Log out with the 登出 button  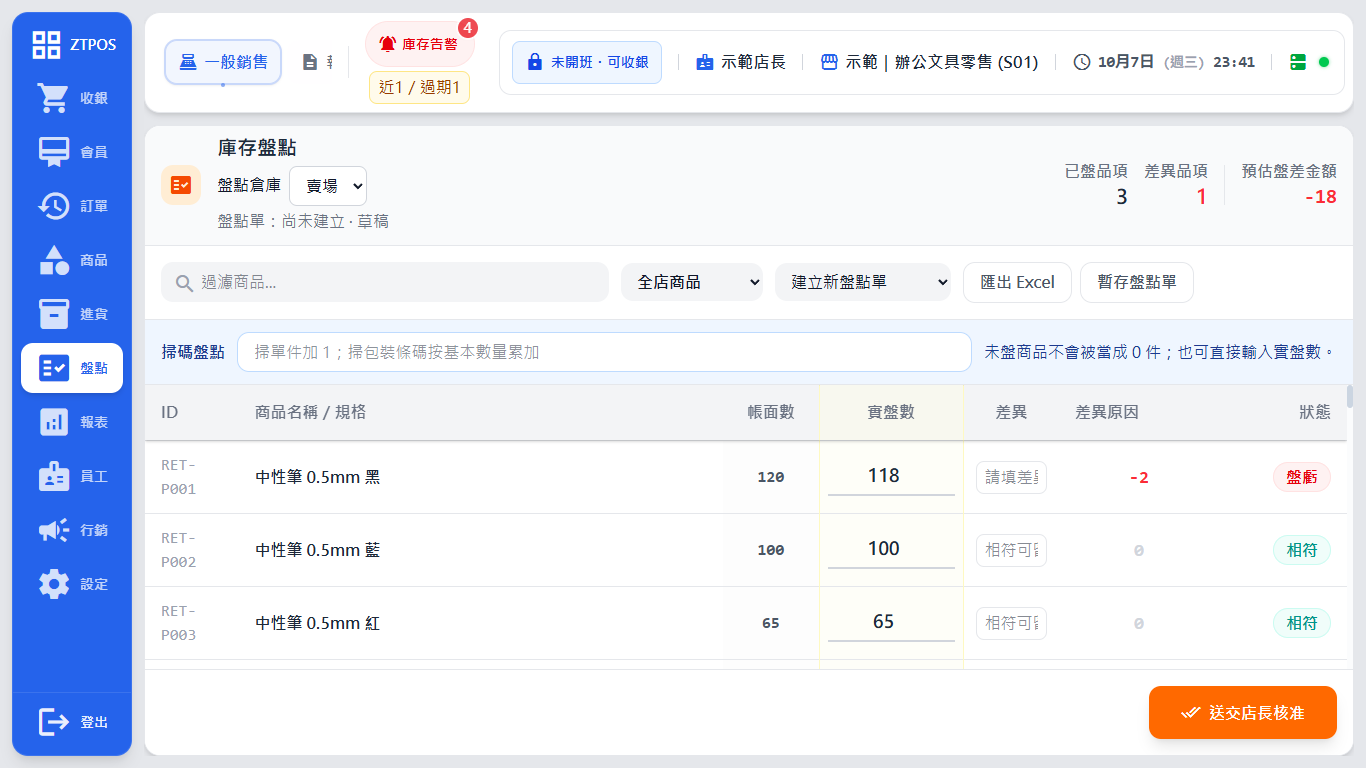pos(72,722)
